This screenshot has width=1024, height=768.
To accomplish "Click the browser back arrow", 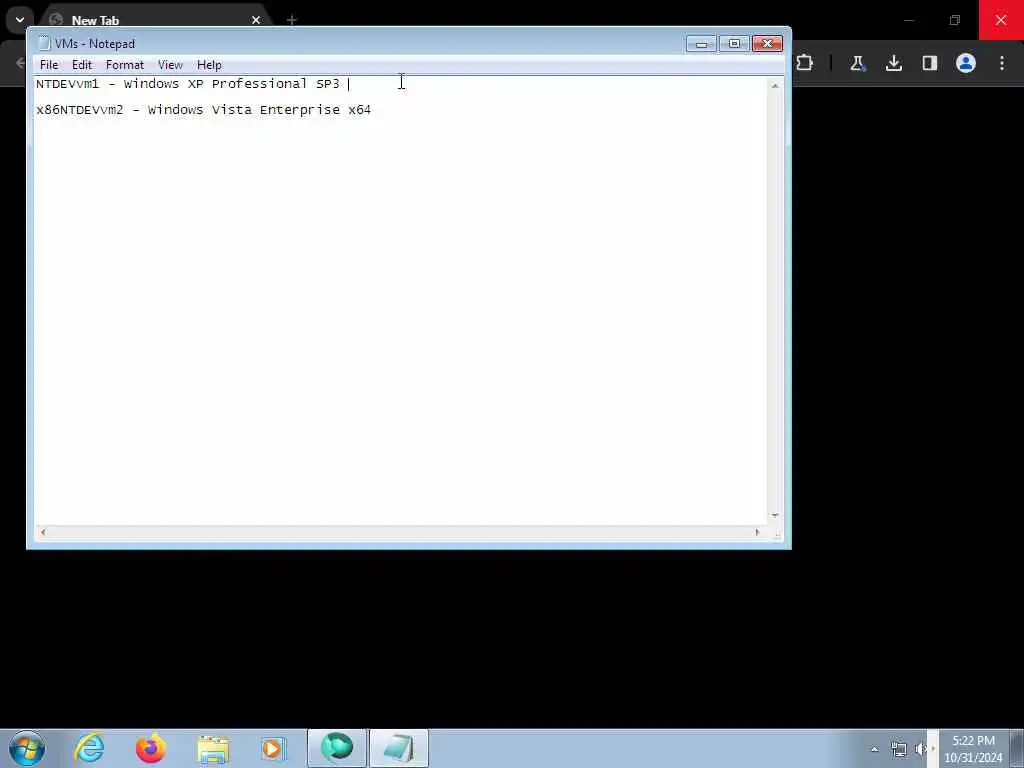I will point(20,63).
